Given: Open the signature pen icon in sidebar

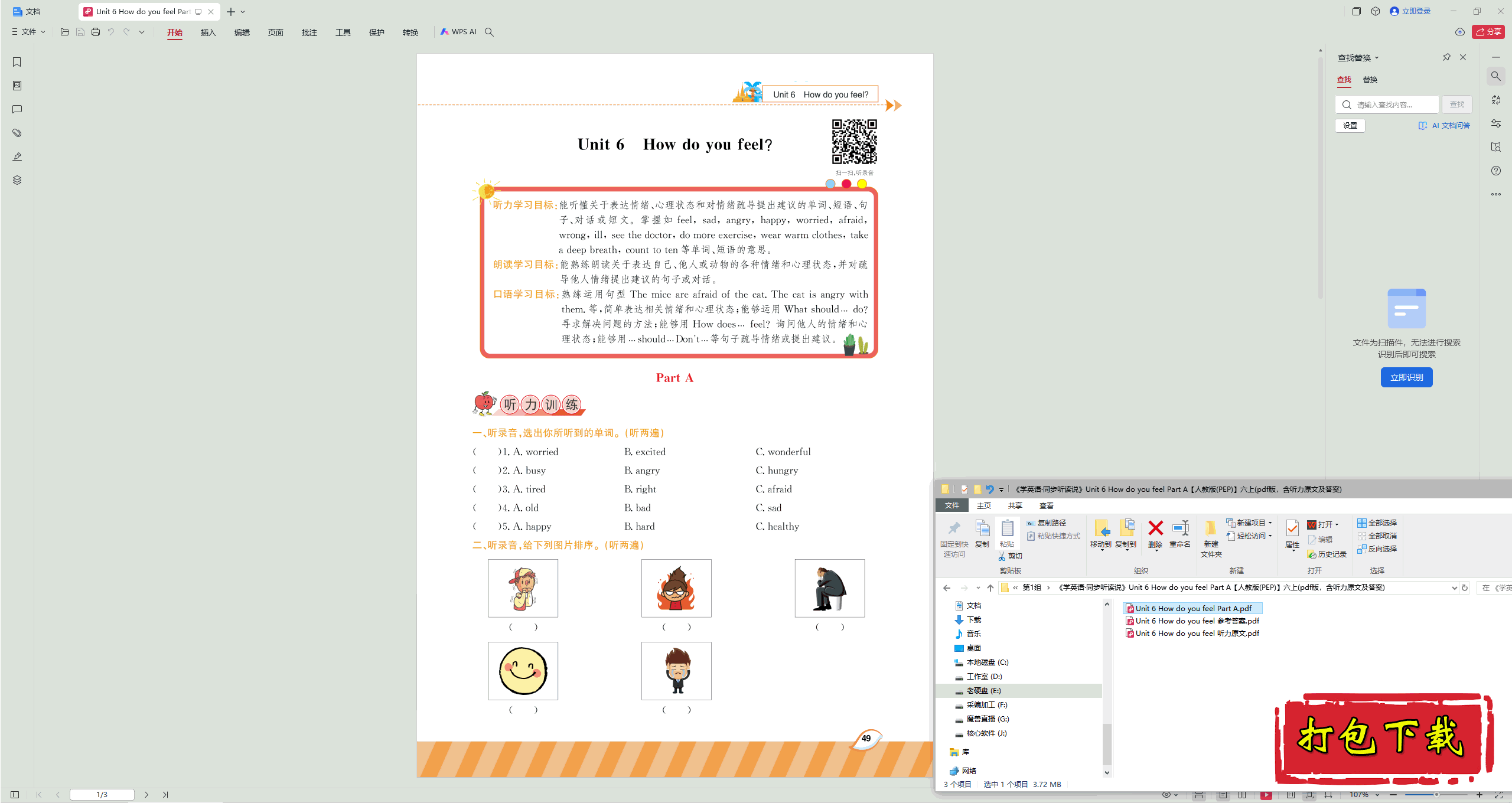Looking at the screenshot, I should tap(17, 156).
